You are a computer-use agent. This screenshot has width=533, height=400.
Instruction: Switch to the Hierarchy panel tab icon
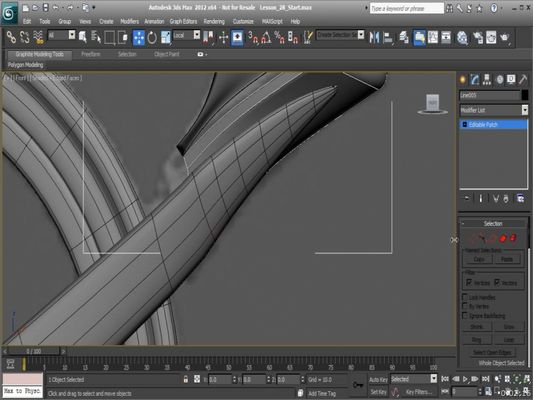click(x=487, y=80)
